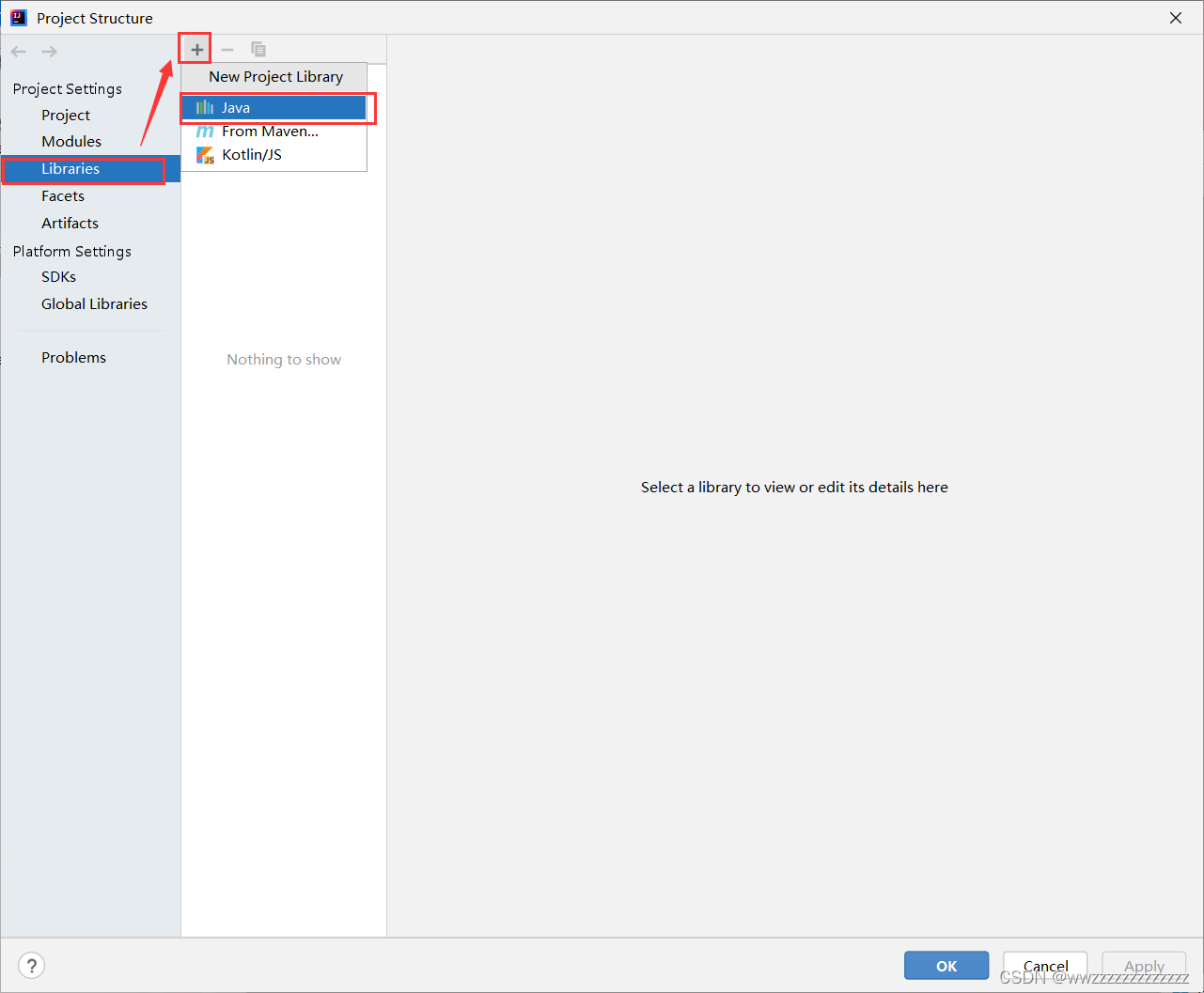Click the Cancel button
Image resolution: width=1204 pixels, height=993 pixels.
(1045, 966)
